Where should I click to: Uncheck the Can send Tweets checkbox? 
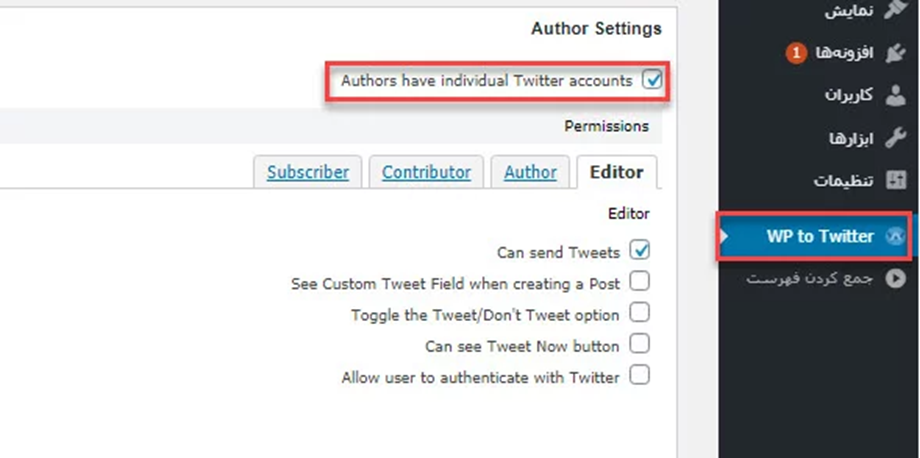tap(640, 250)
